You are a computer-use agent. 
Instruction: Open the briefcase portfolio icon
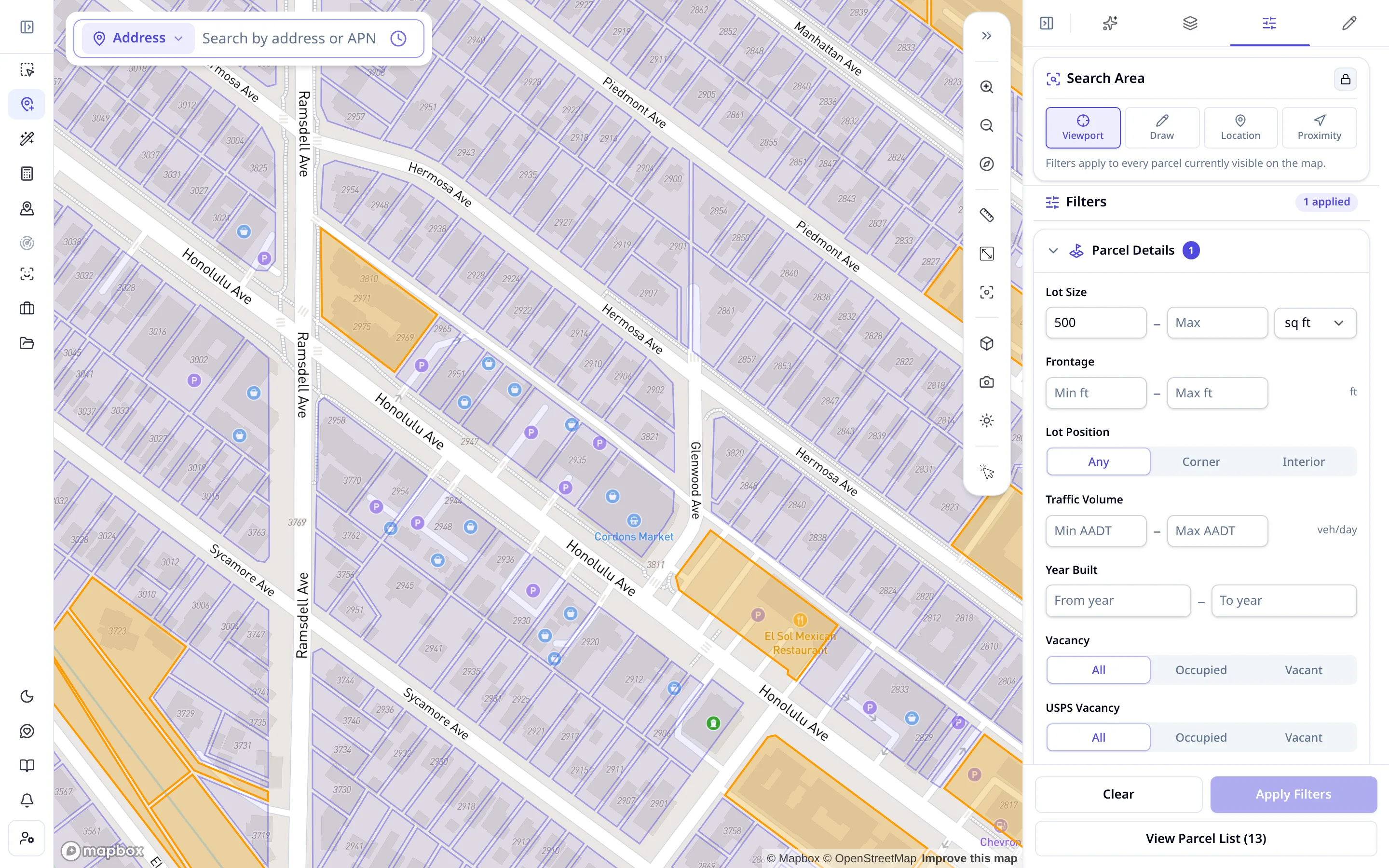point(27,308)
